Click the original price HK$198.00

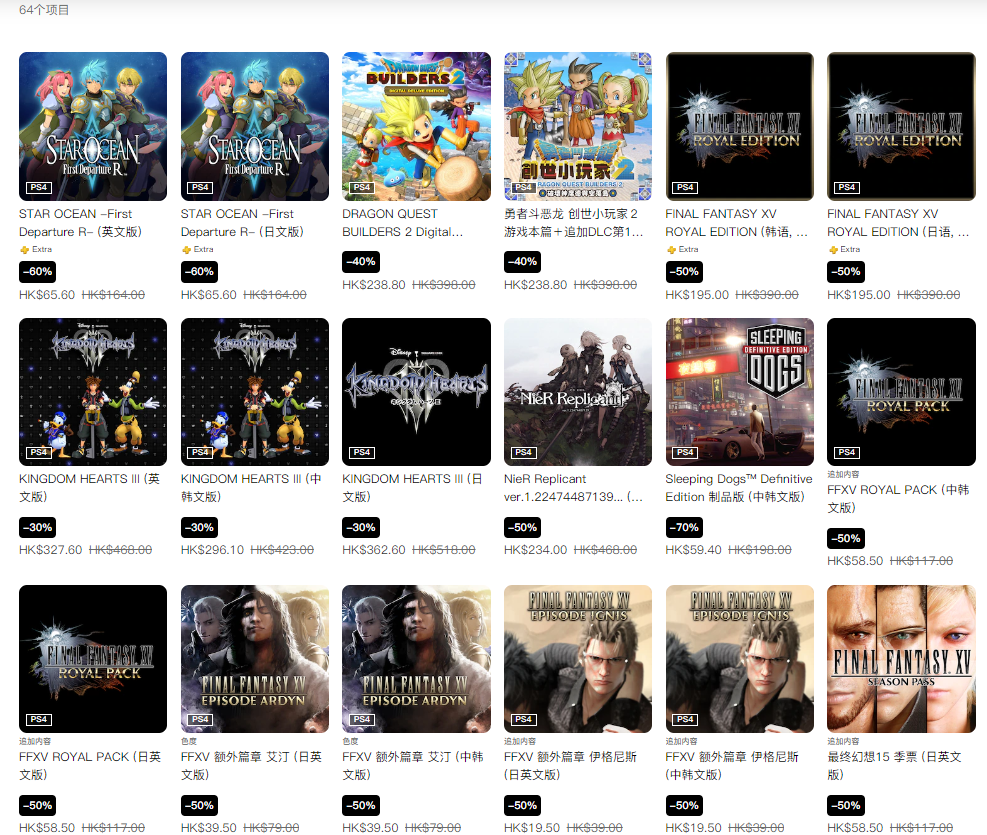coord(760,550)
